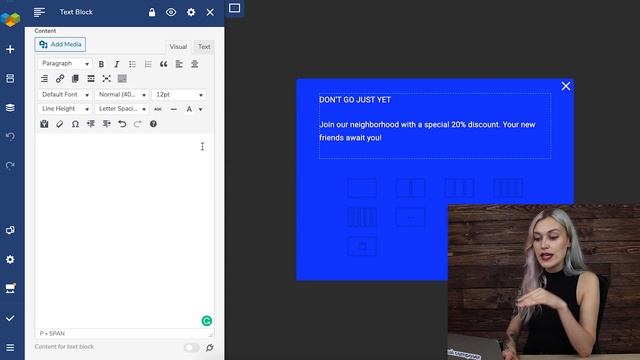Save with the checkmark sidebar icon
The height and width of the screenshot is (360, 640).
point(10,318)
